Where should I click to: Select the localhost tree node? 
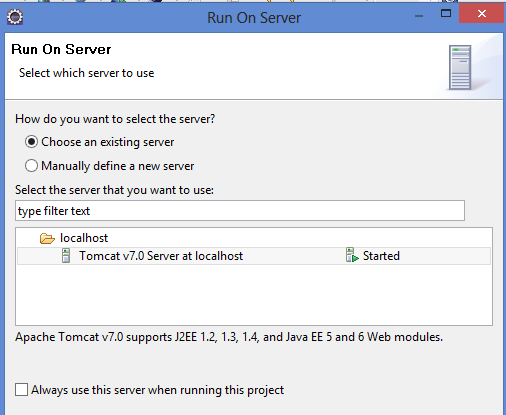(84, 238)
